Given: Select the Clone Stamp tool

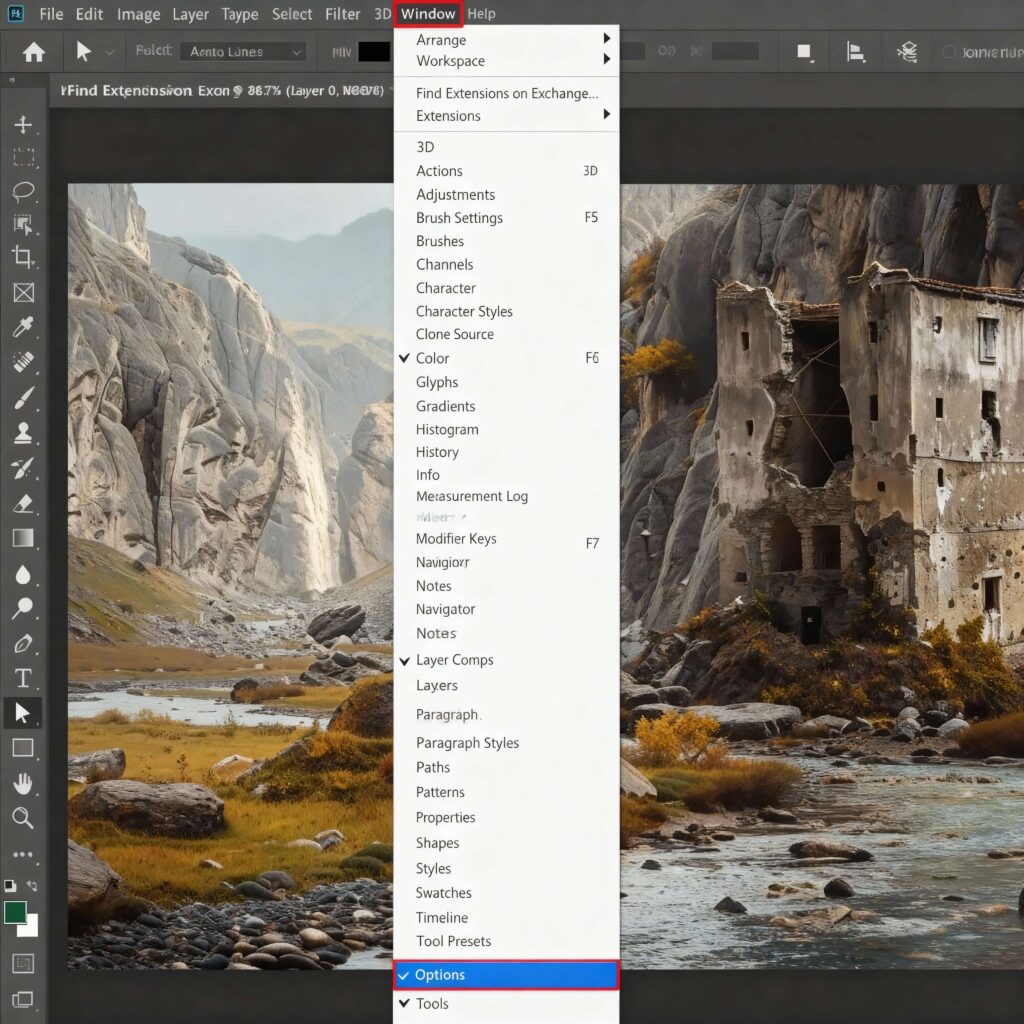Looking at the screenshot, I should pyautogui.click(x=24, y=432).
